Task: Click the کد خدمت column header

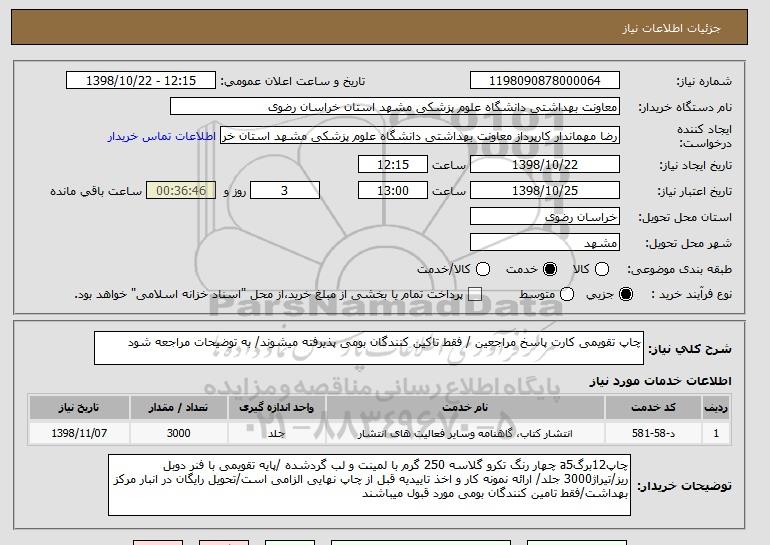Action: pyautogui.click(x=653, y=408)
